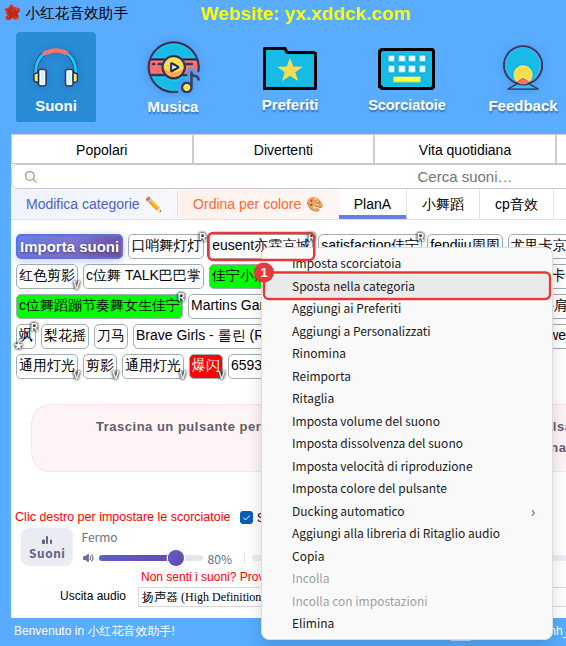
Task: Click the palette icon beside Ordina per colore
Action: click(315, 204)
